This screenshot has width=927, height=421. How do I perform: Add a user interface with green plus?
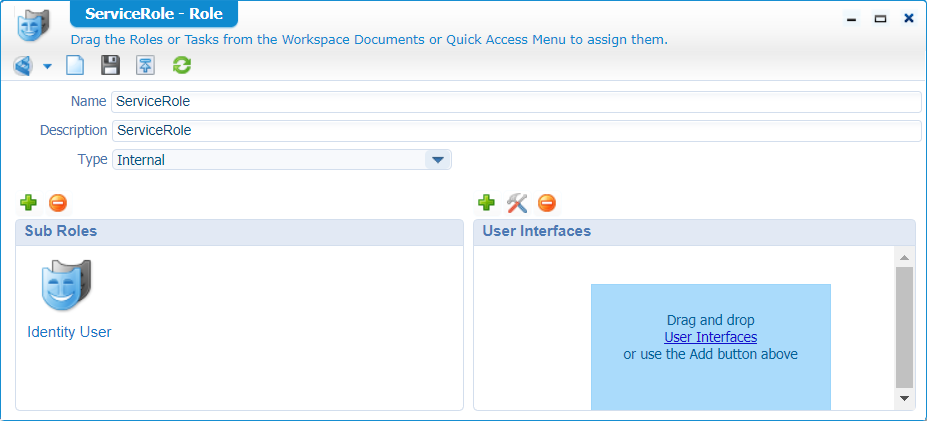pos(486,203)
